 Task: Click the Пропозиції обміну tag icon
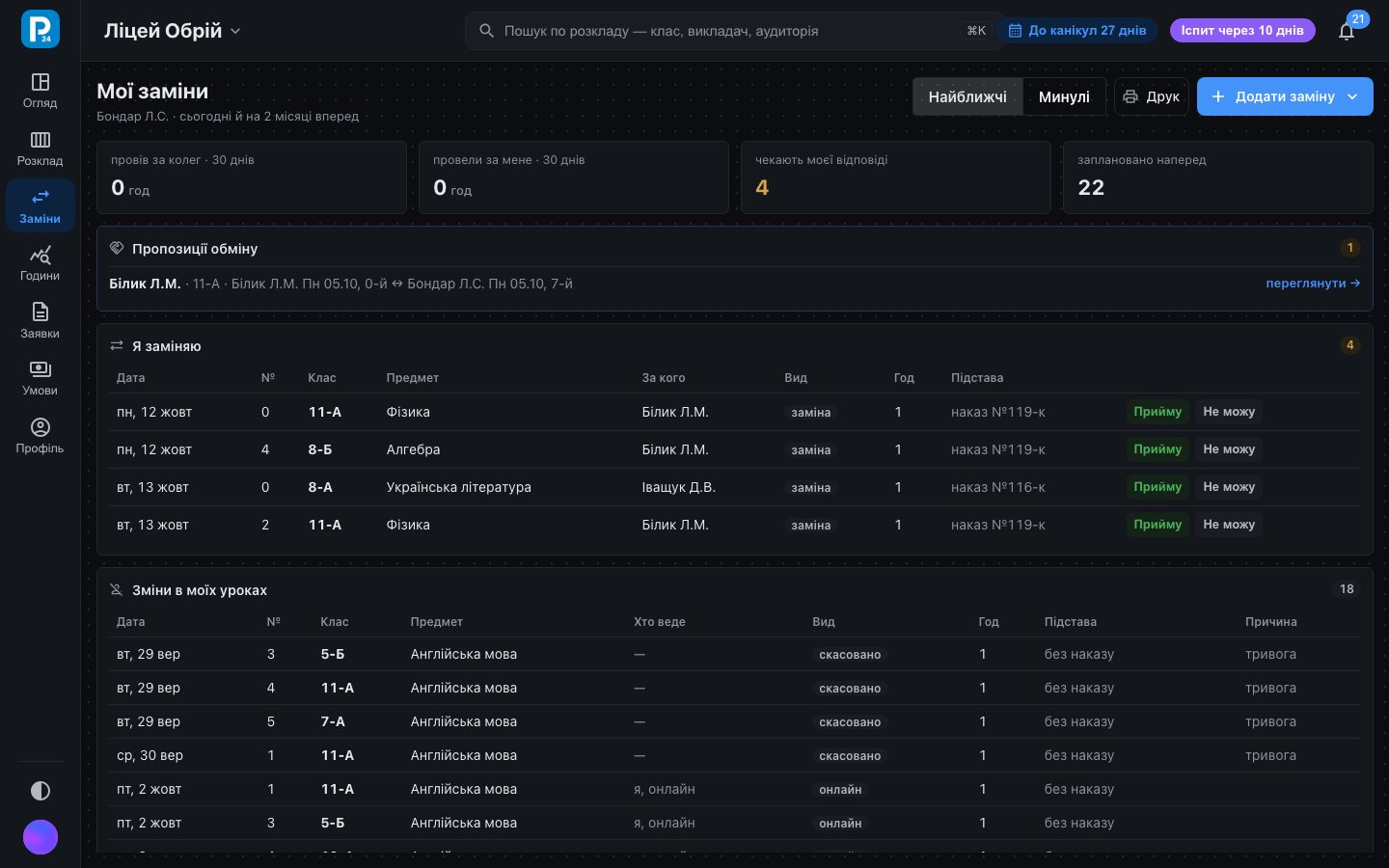[117, 248]
